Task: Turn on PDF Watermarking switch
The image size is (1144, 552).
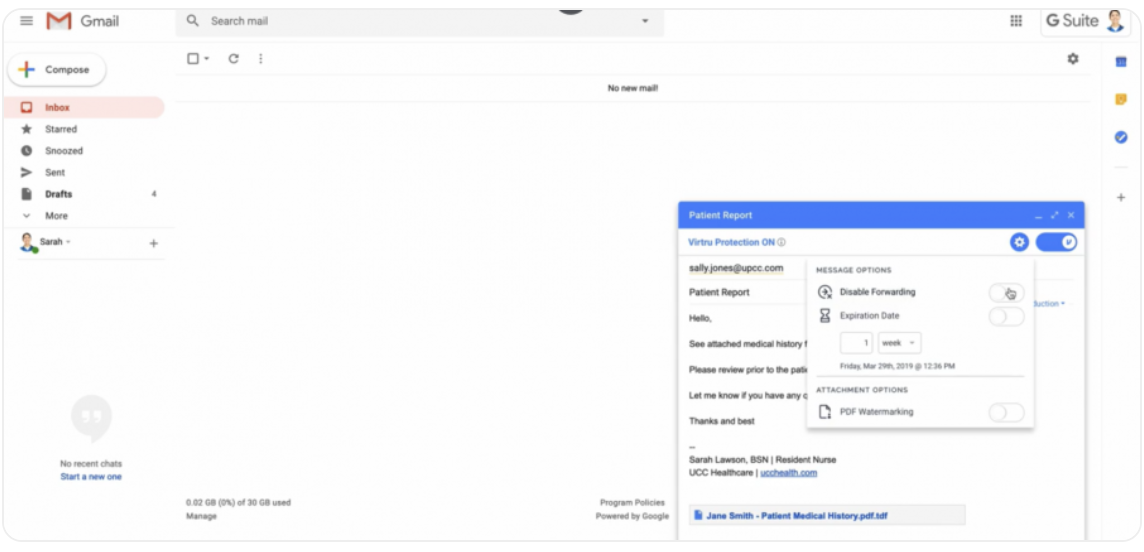Action: click(x=1006, y=412)
